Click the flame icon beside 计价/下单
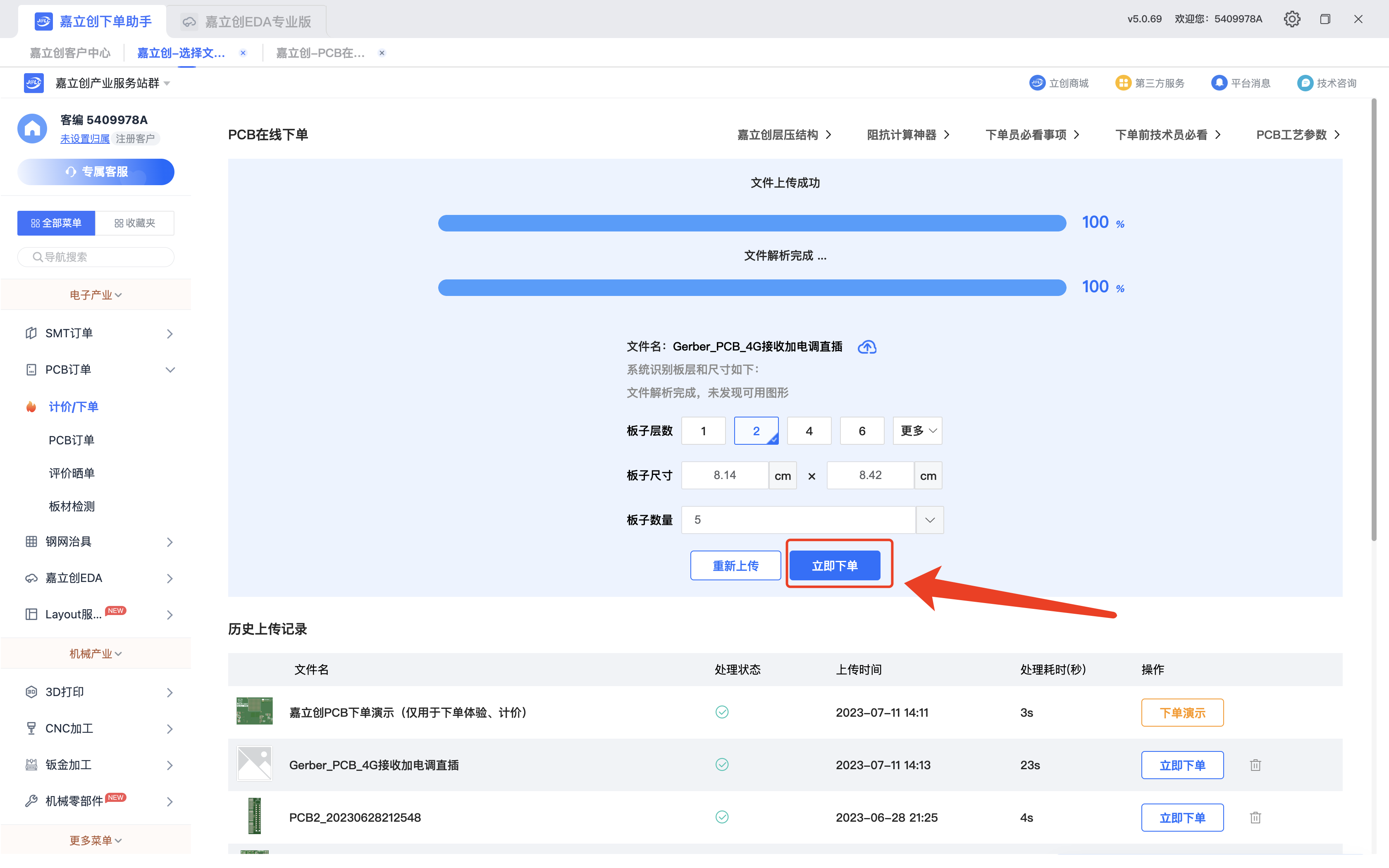Image resolution: width=1389 pixels, height=868 pixels. coord(31,406)
